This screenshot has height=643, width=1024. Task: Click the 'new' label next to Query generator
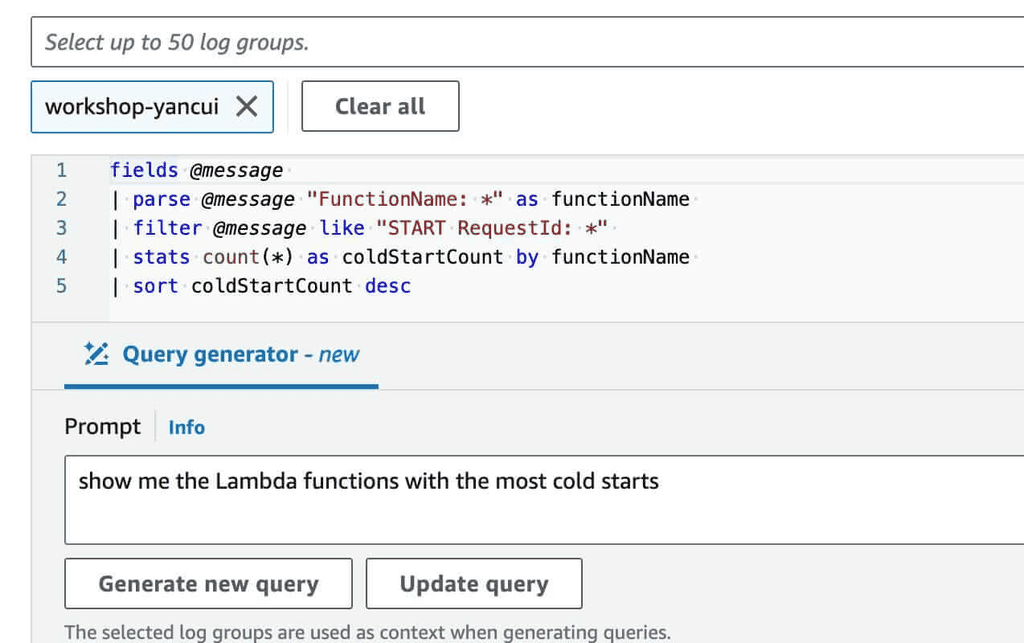pyautogui.click(x=339, y=355)
